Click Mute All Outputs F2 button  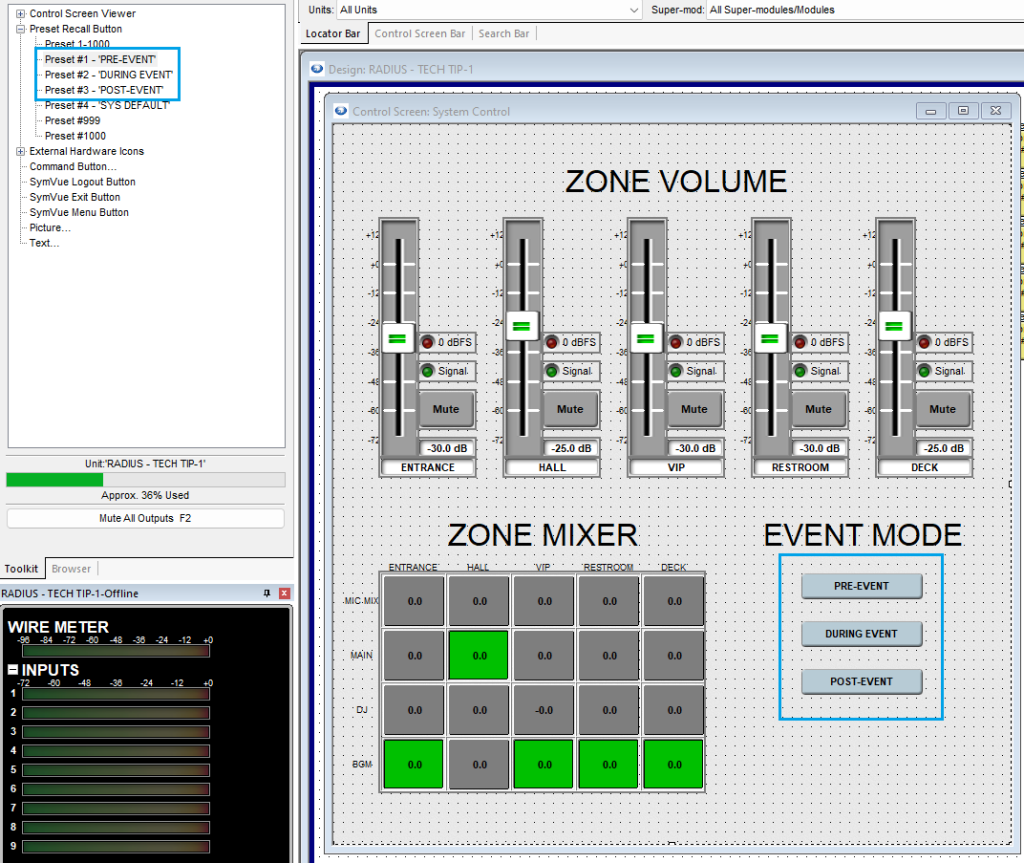[x=145, y=518]
